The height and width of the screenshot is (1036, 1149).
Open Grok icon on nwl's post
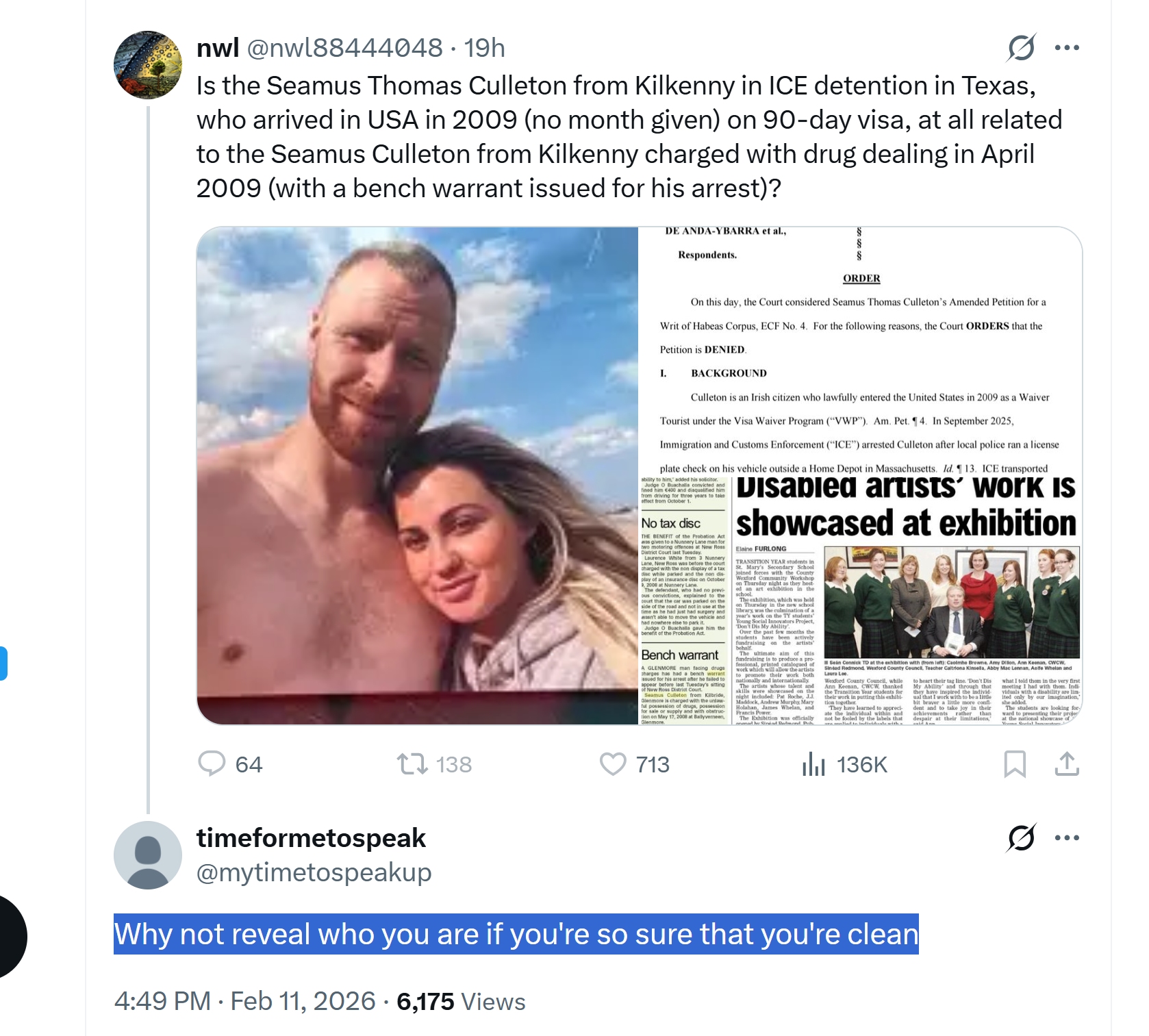(1021, 48)
